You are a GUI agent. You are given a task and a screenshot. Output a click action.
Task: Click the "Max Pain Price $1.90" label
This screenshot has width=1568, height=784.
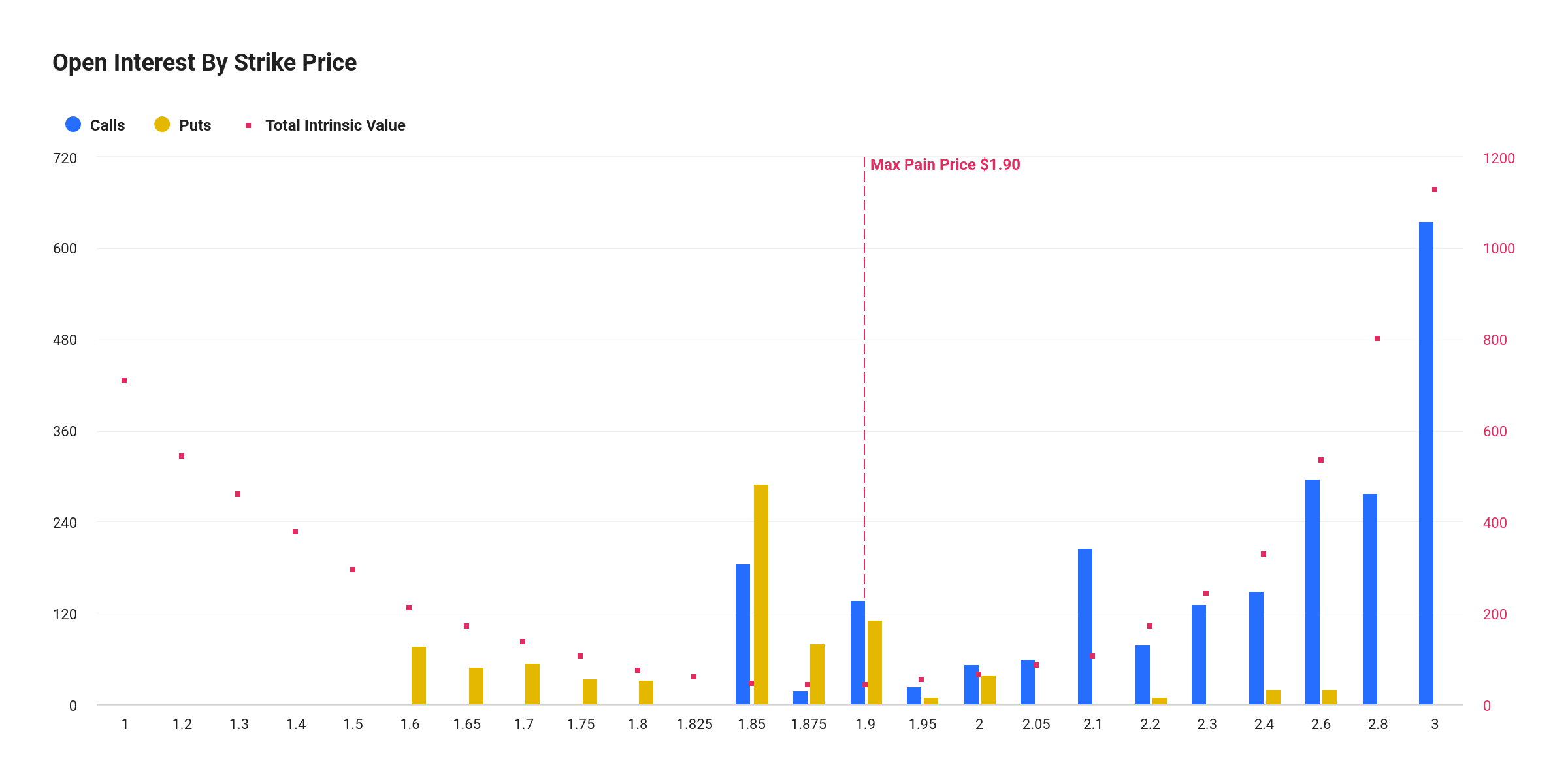pyautogui.click(x=945, y=165)
